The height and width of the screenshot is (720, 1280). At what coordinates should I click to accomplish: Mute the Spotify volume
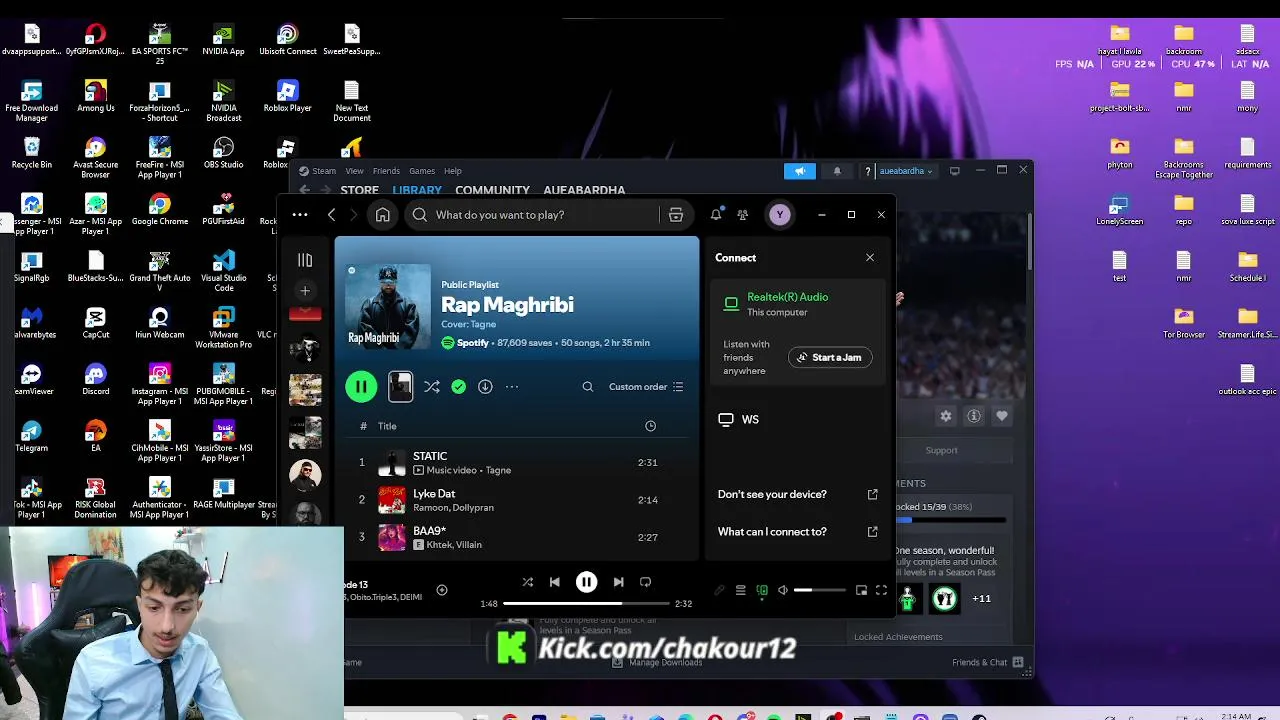tap(783, 590)
